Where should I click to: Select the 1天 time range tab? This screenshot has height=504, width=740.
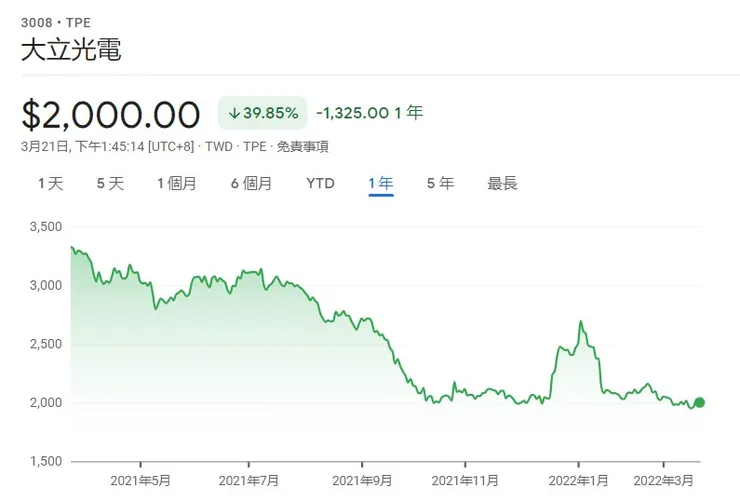click(x=50, y=183)
